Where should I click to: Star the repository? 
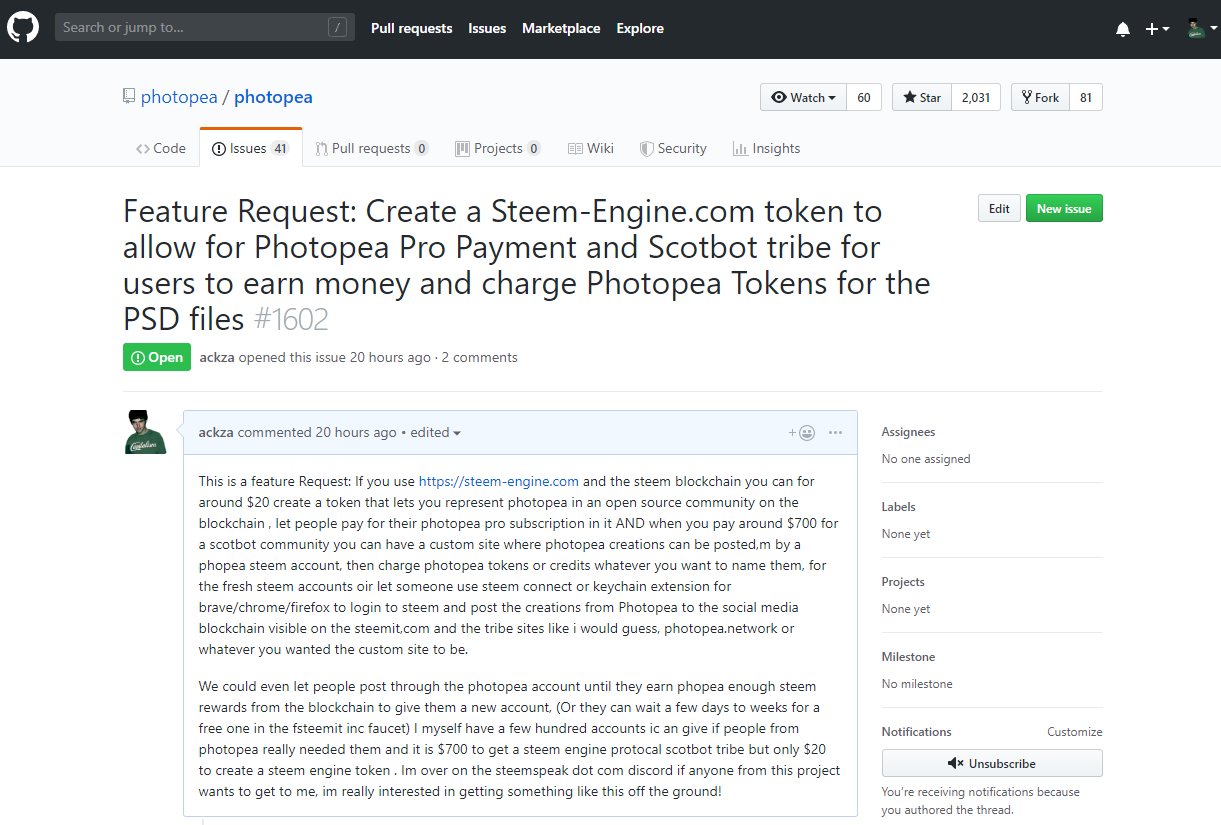coord(922,97)
